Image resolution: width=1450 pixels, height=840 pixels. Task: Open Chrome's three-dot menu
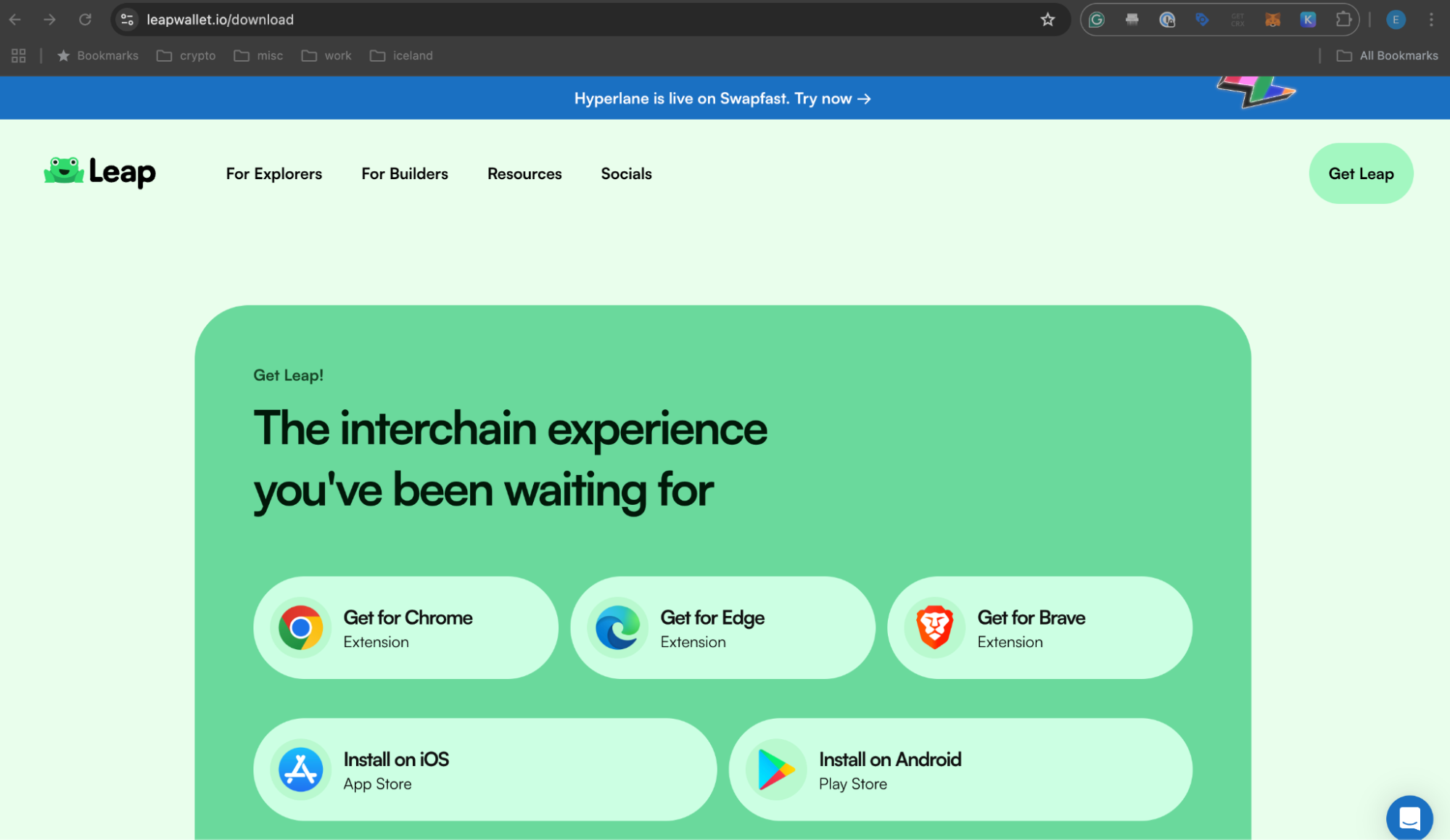pos(1431,20)
